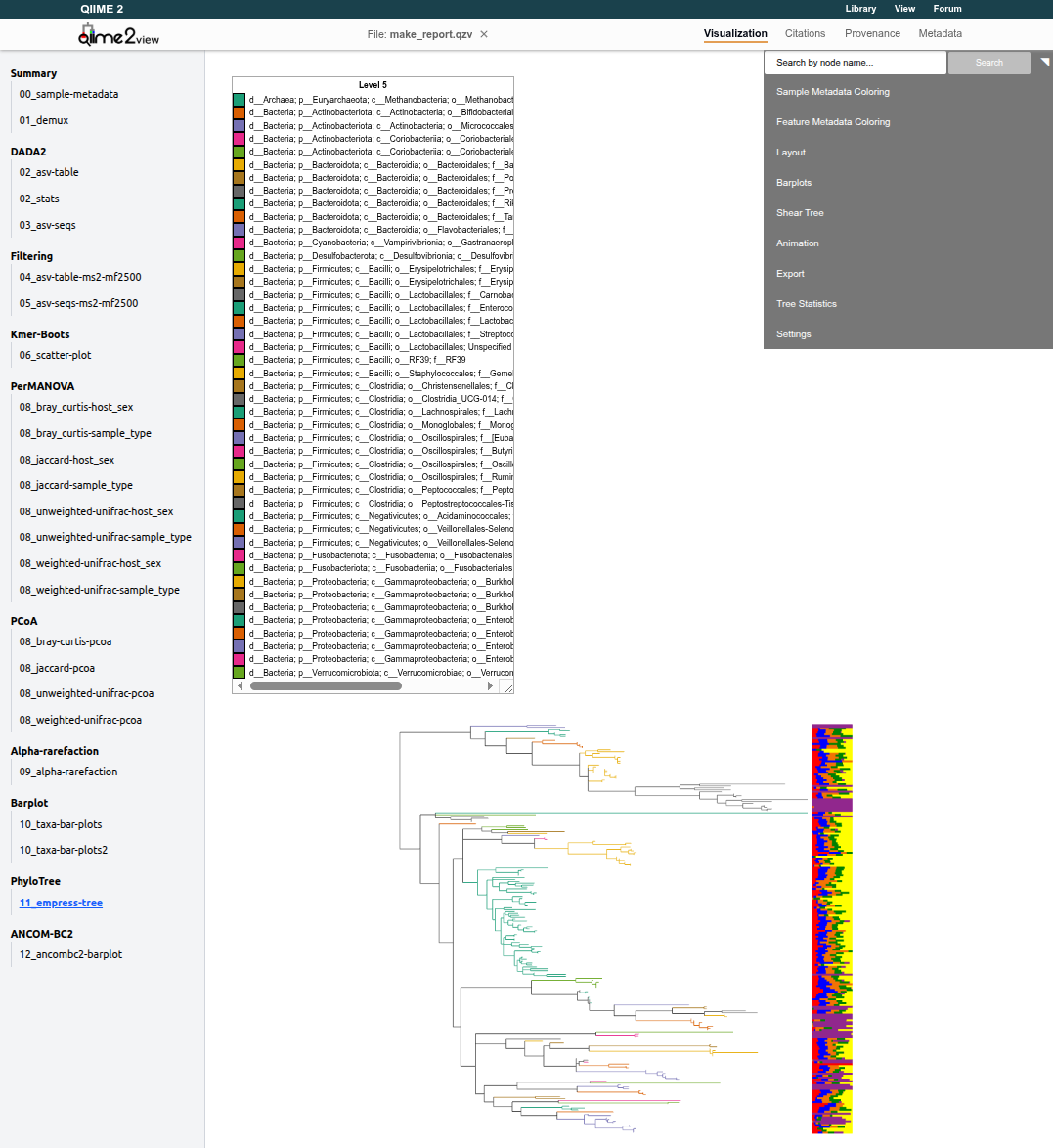Viewport: 1053px width, 1148px height.
Task: Click the Cyanobacteria Vampirivibrionia legend swatch
Action: [239, 243]
